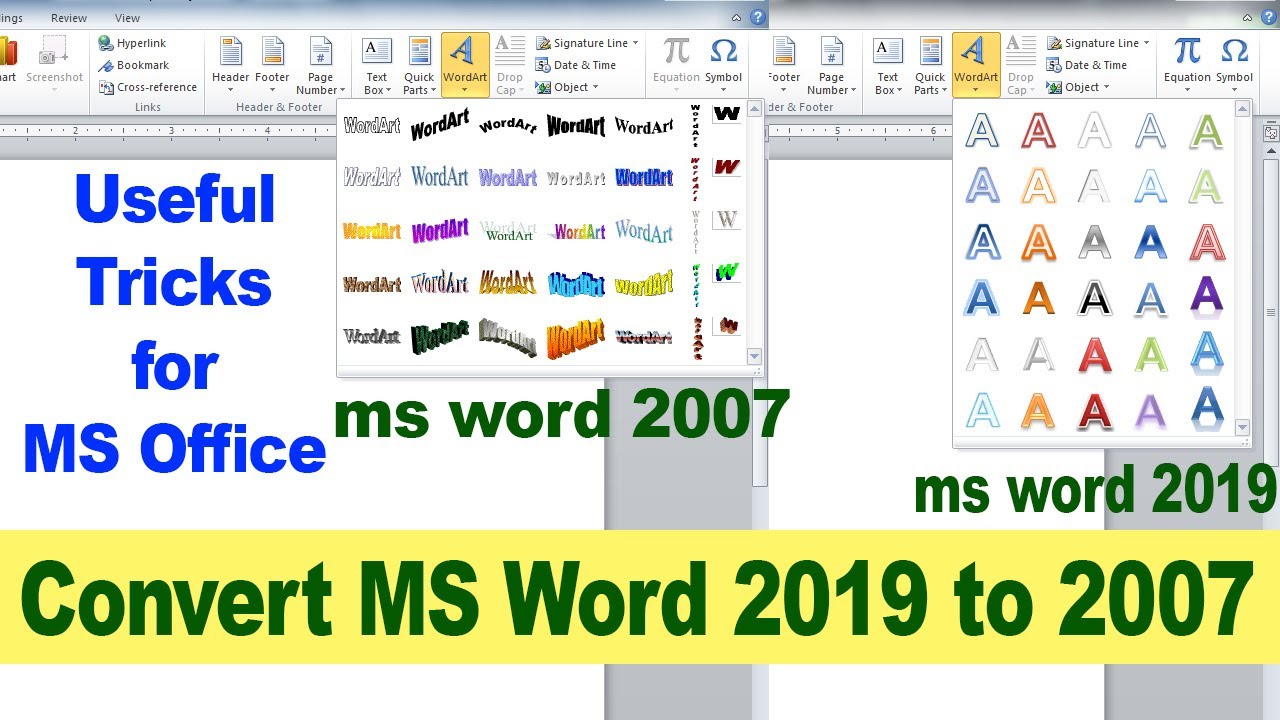Choose the dark blue A in the last row
The height and width of the screenshot is (720, 1280).
[1207, 409]
